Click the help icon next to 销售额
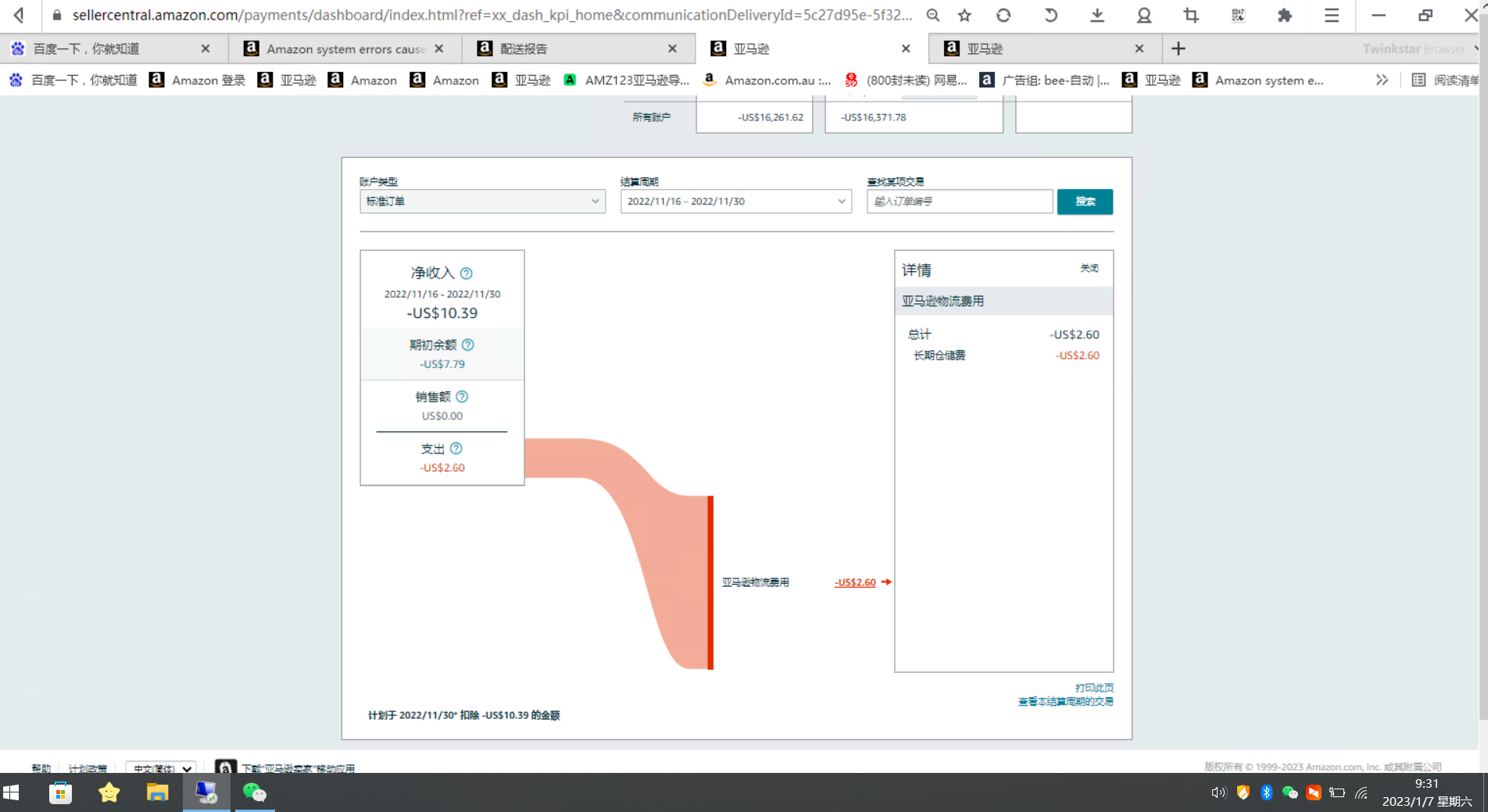 462,397
